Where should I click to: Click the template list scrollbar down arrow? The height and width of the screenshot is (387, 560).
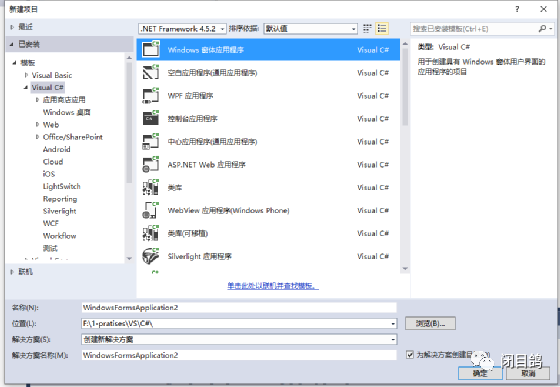coord(405,268)
